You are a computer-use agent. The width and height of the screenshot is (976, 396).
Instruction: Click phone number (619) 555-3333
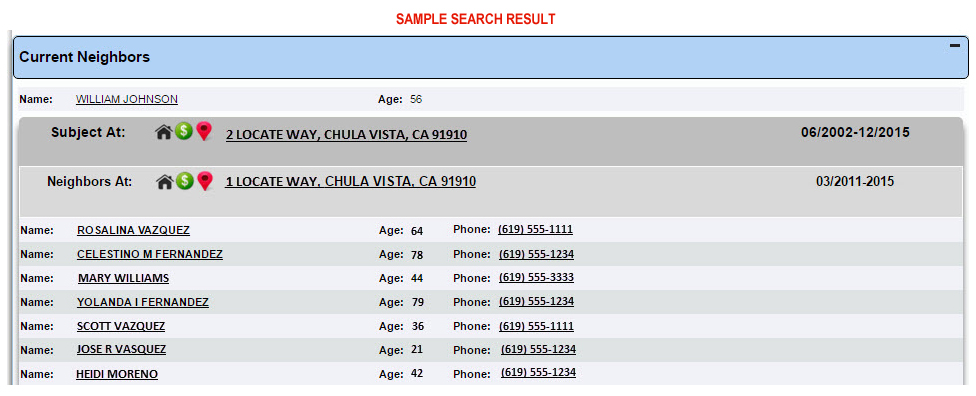click(x=537, y=278)
